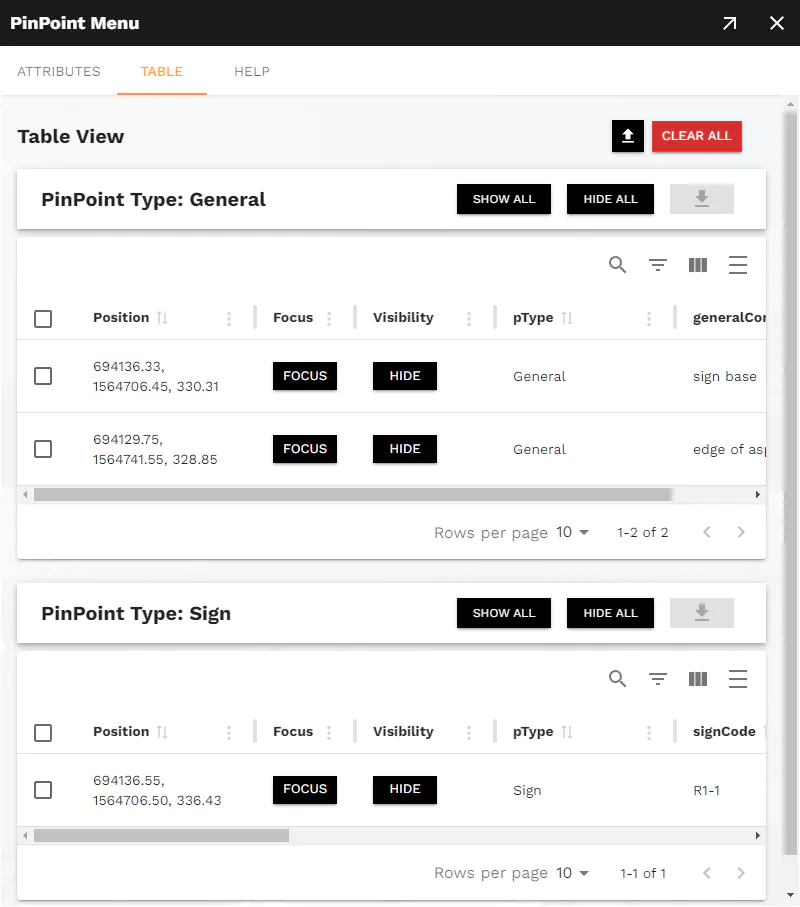Hide the R1-1 Sign pinpoint
This screenshot has height=907, width=800.
coord(404,790)
